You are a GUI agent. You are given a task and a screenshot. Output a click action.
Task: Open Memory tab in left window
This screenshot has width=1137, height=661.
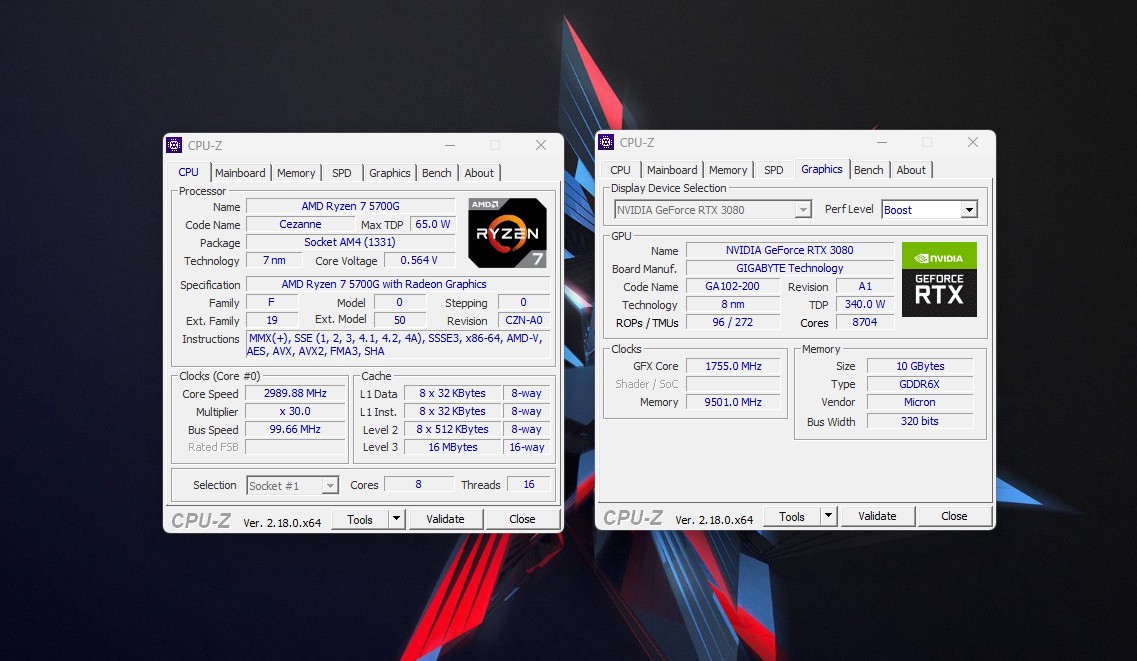pos(296,173)
